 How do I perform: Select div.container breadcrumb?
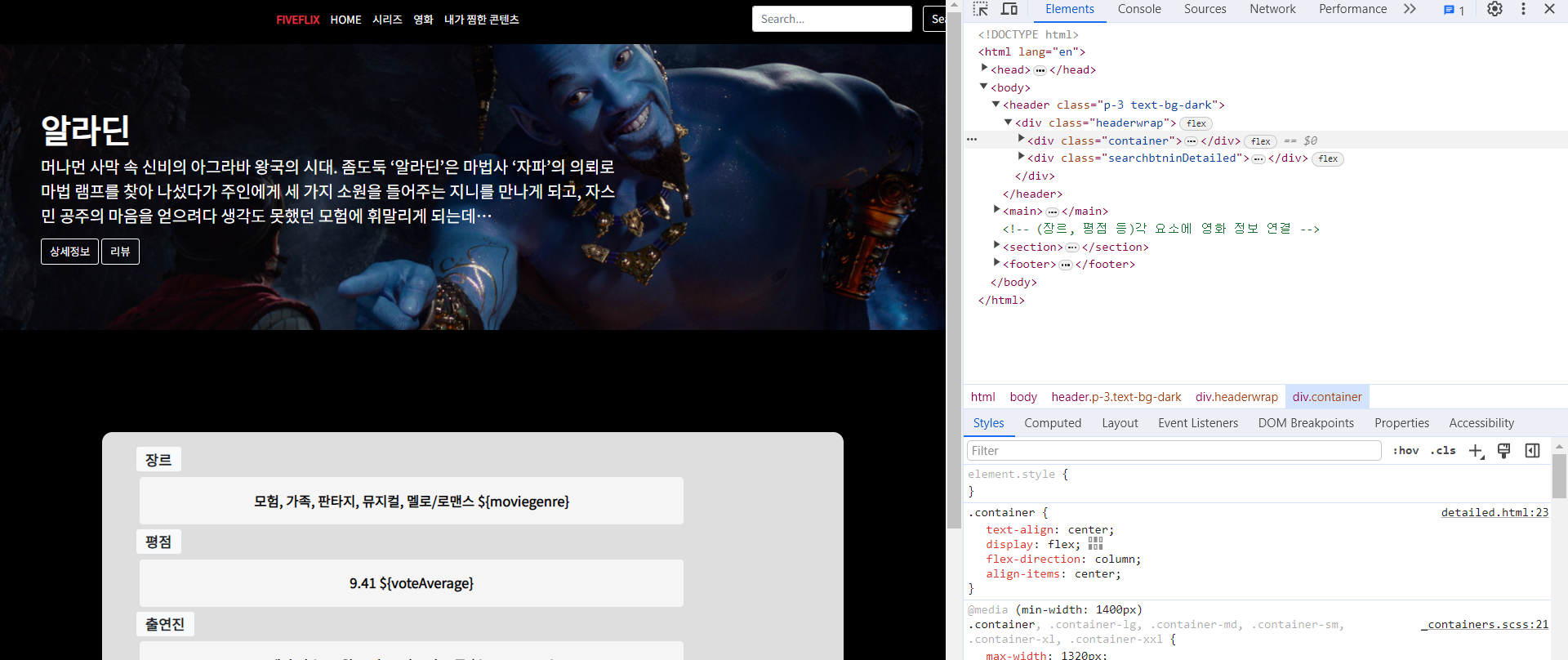1327,397
